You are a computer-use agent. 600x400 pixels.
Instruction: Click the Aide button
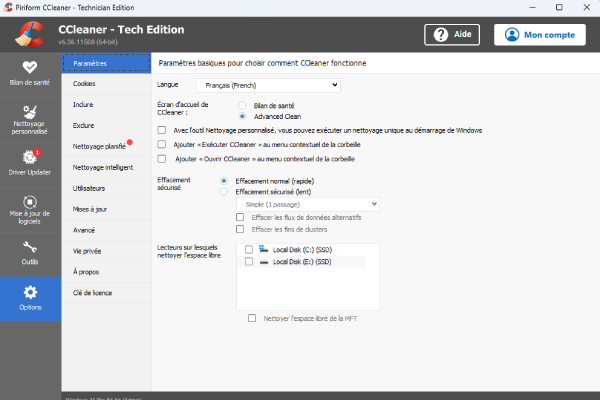click(452, 35)
